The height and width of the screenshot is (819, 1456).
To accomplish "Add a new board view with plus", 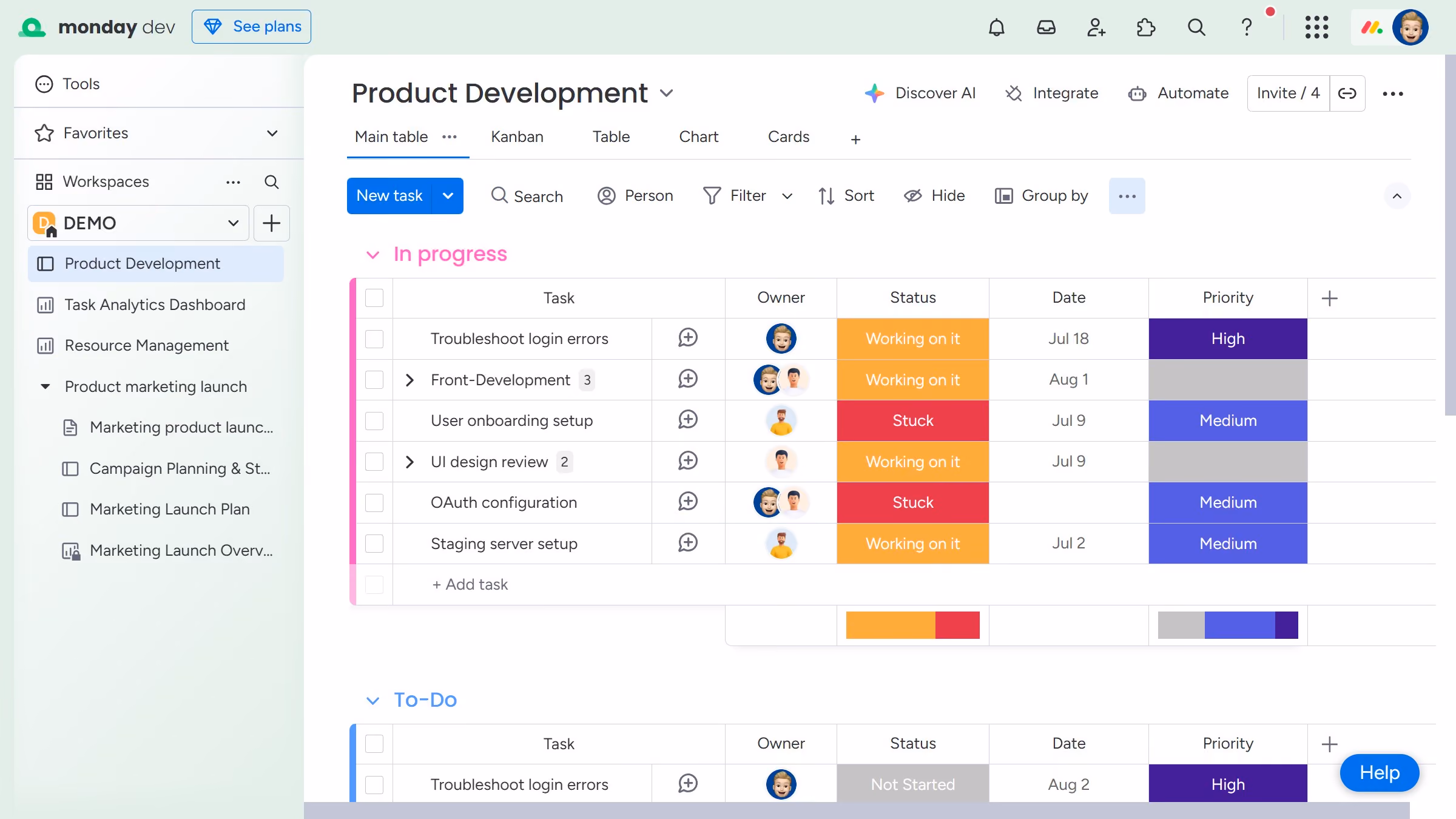I will click(x=856, y=140).
